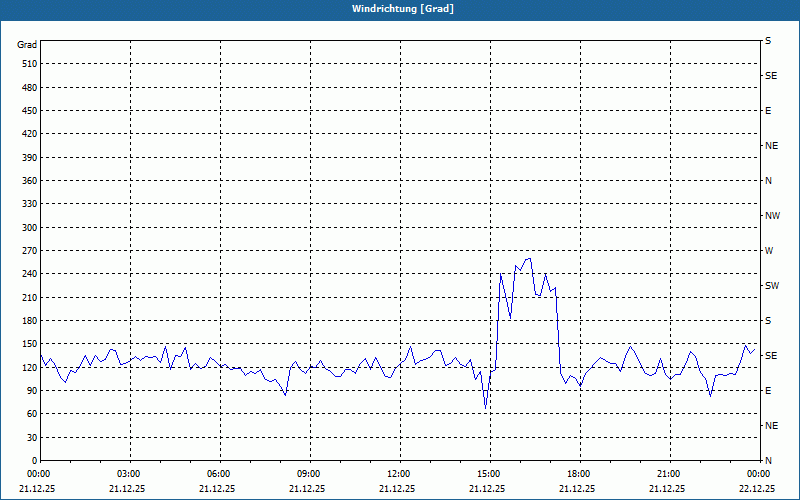
Task: Select the 360 y-axis value
Action: coord(30,181)
